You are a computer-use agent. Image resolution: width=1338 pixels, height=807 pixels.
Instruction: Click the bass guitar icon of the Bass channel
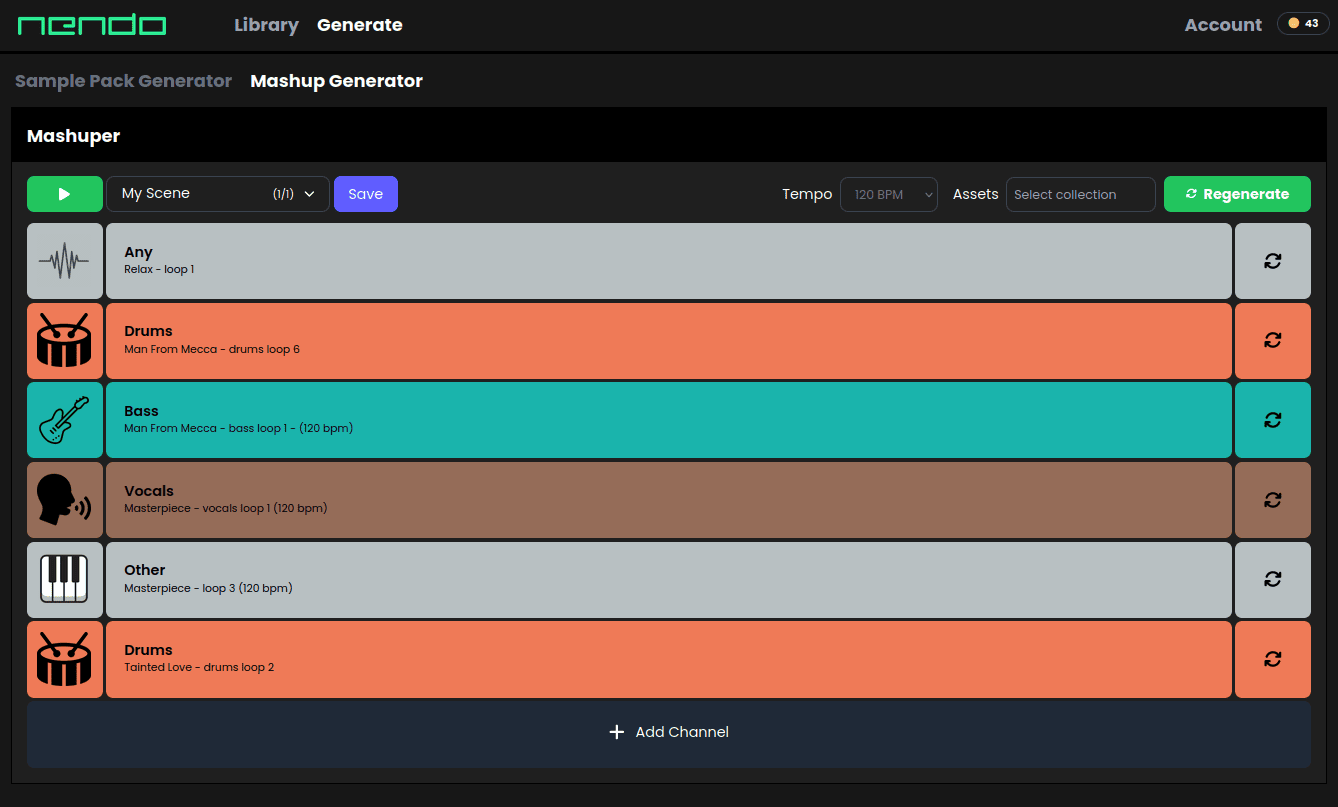click(64, 420)
